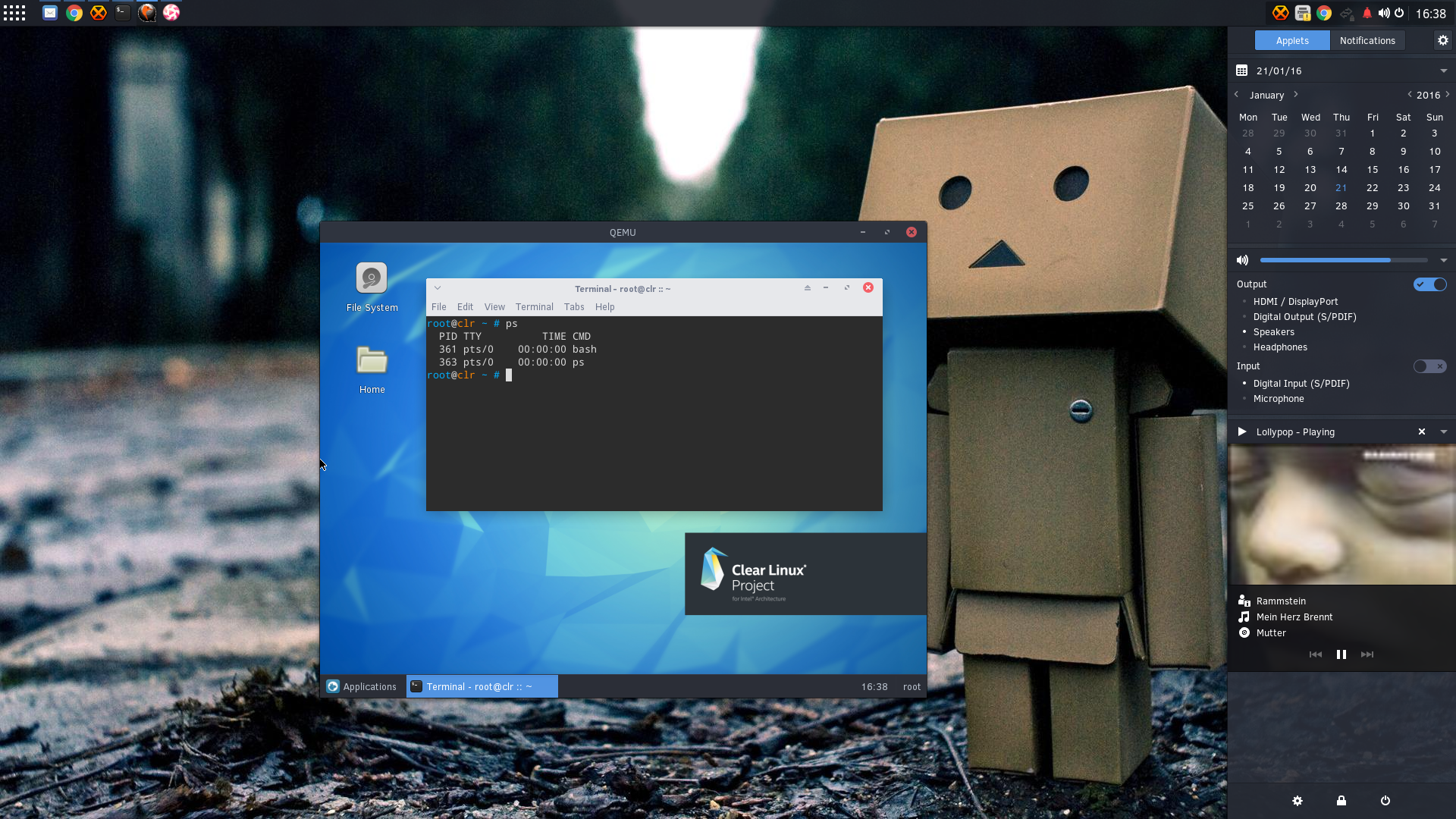Click the red notification bell in the tray

[1367, 13]
